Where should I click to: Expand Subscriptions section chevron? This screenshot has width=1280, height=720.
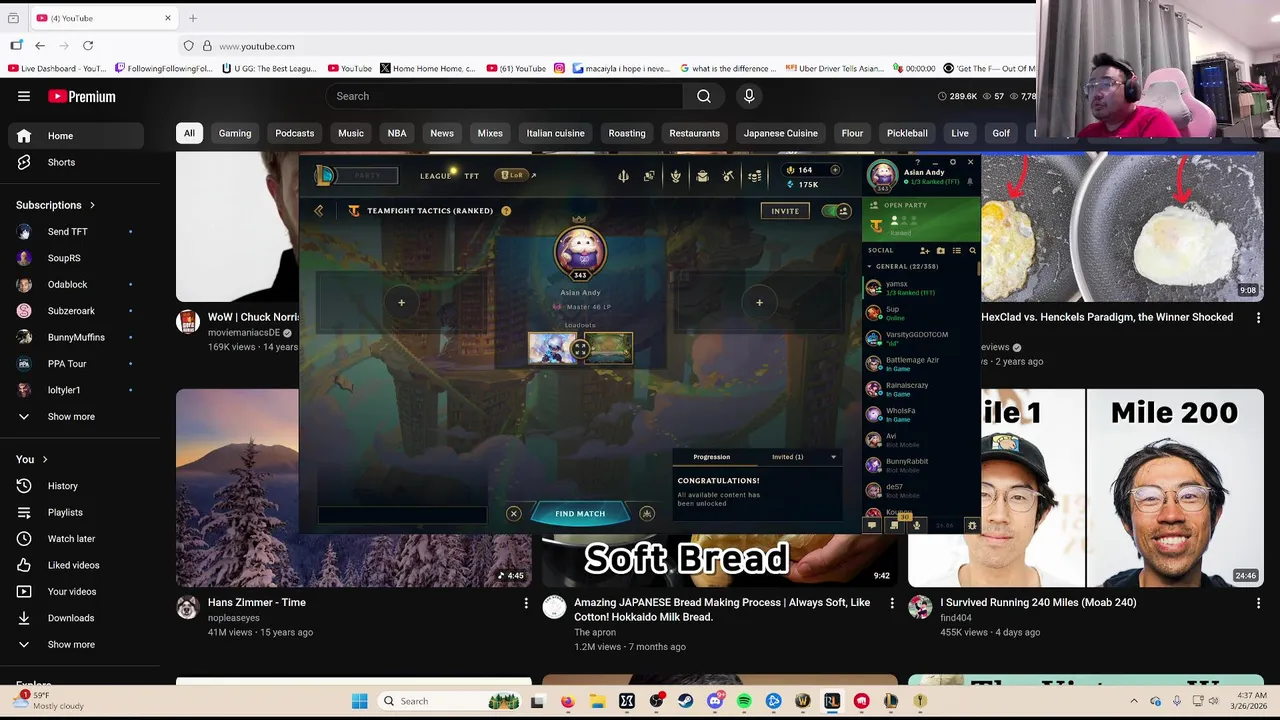point(92,205)
